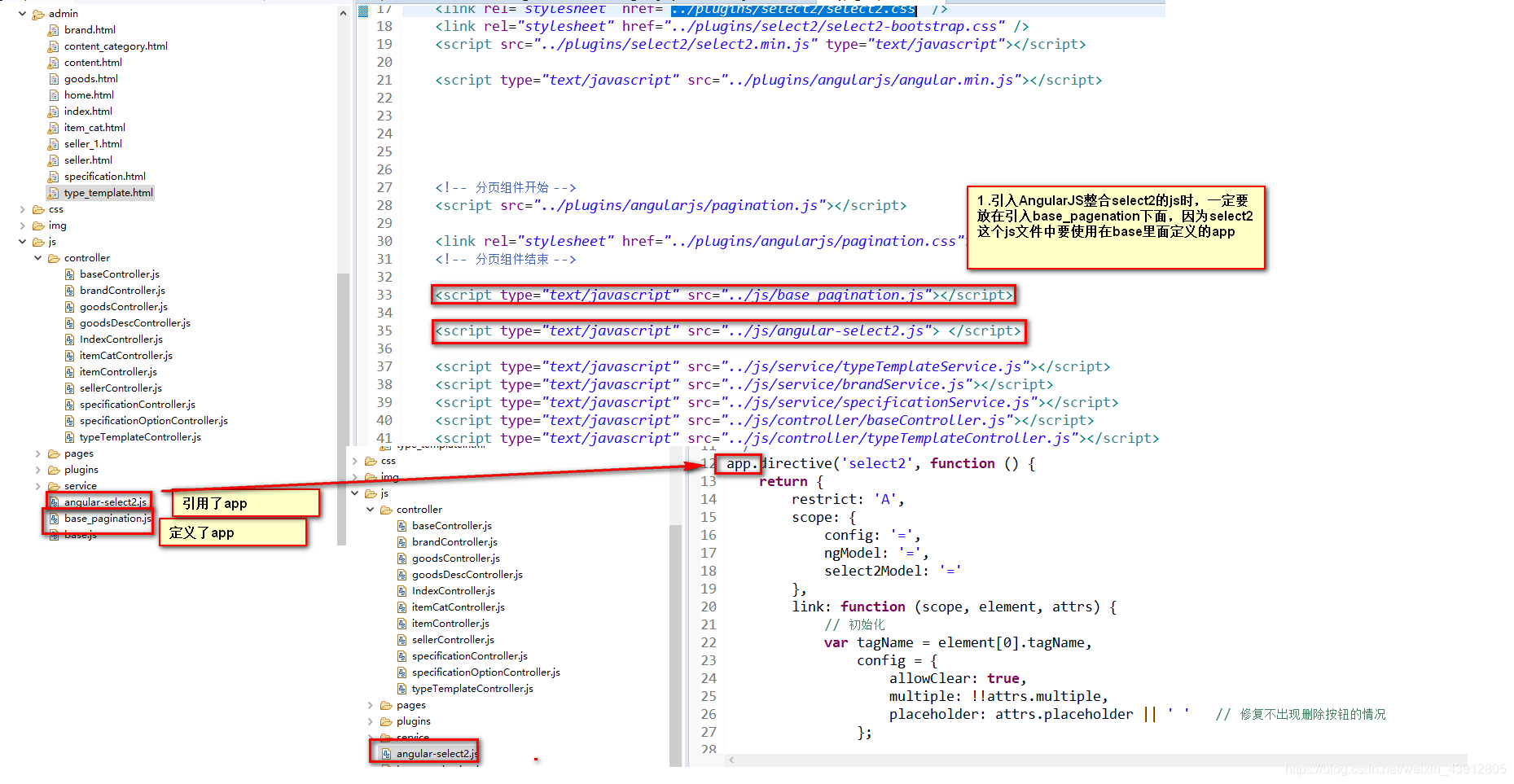Select IndexController.js in the top tree

[x=121, y=339]
